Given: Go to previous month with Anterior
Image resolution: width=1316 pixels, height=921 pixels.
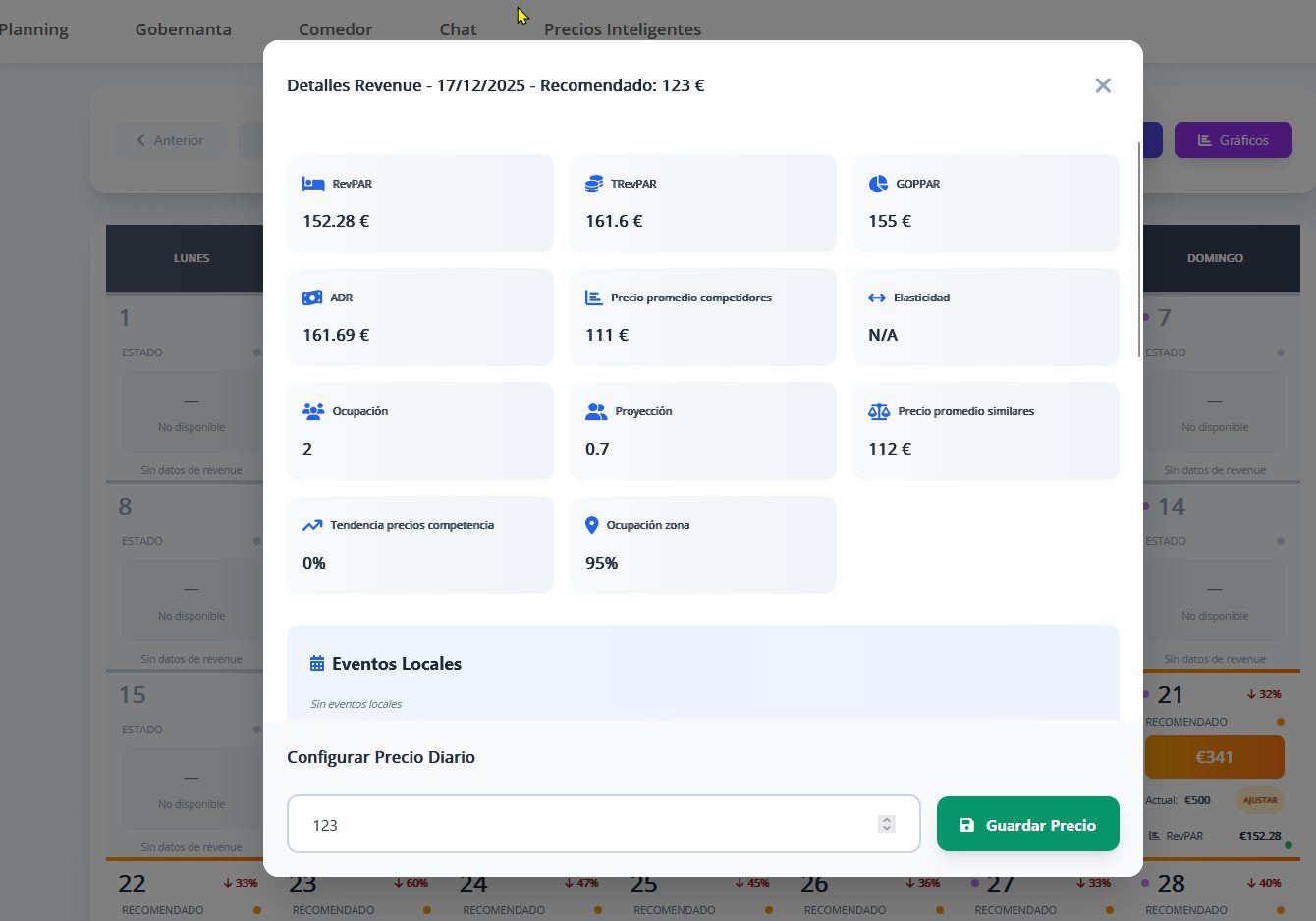Looking at the screenshot, I should (170, 140).
